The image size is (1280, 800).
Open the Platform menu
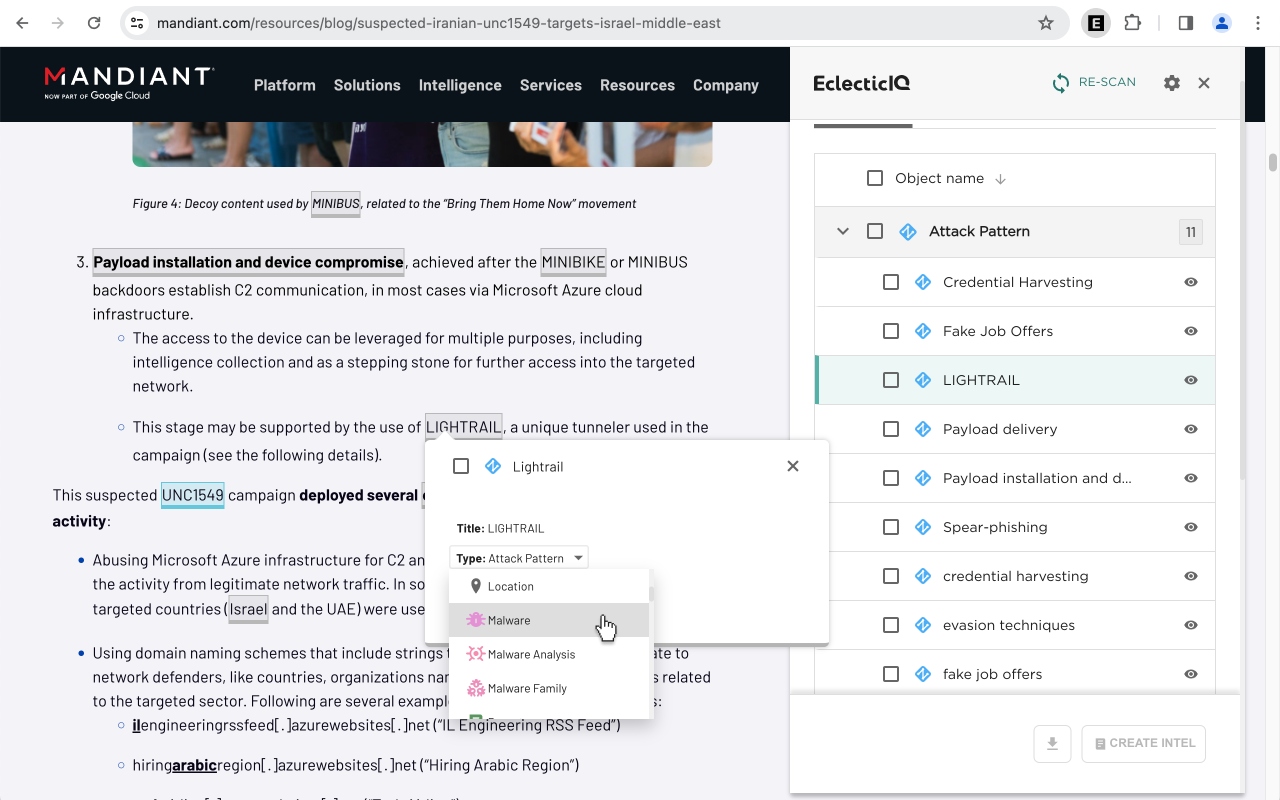pyautogui.click(x=285, y=85)
